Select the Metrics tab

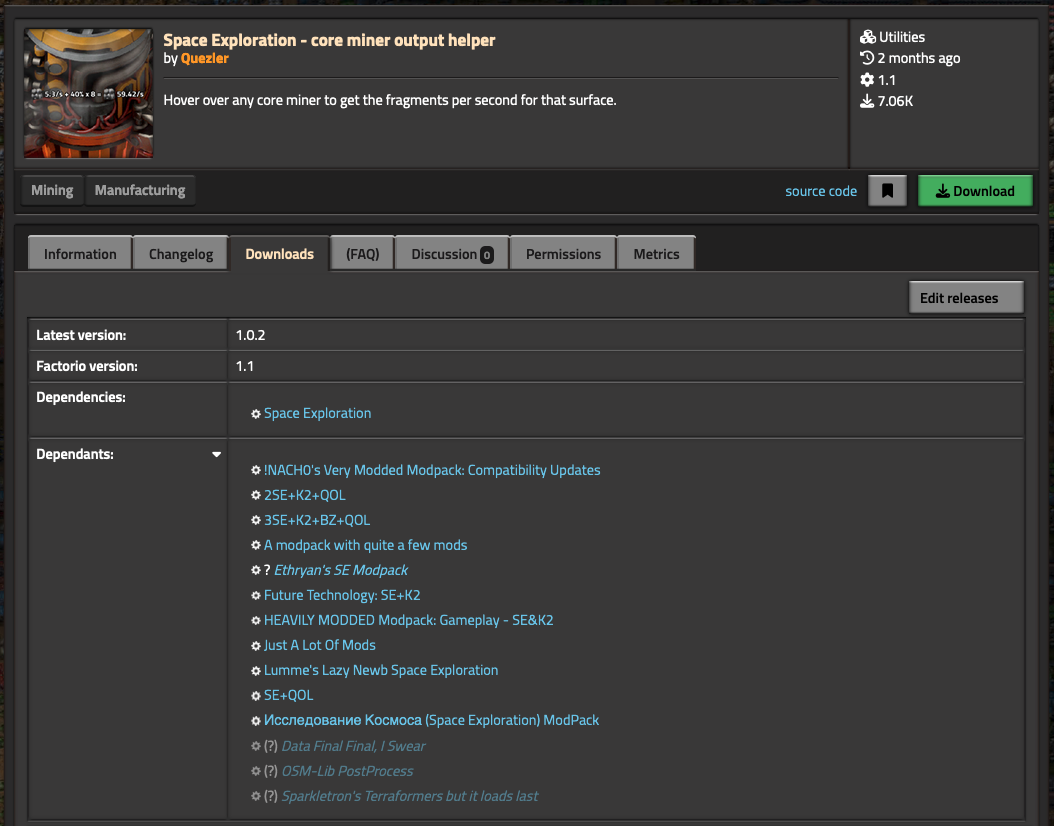tap(656, 254)
